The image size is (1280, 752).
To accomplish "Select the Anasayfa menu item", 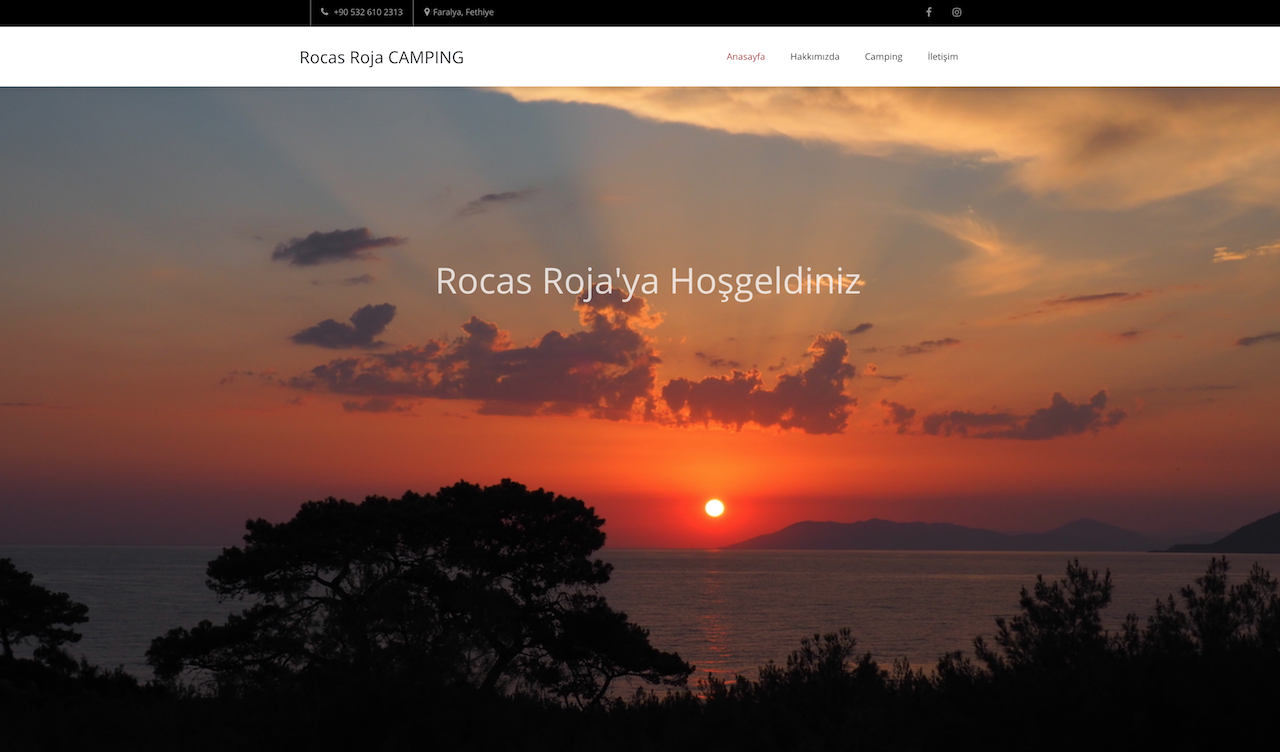I will 746,57.
